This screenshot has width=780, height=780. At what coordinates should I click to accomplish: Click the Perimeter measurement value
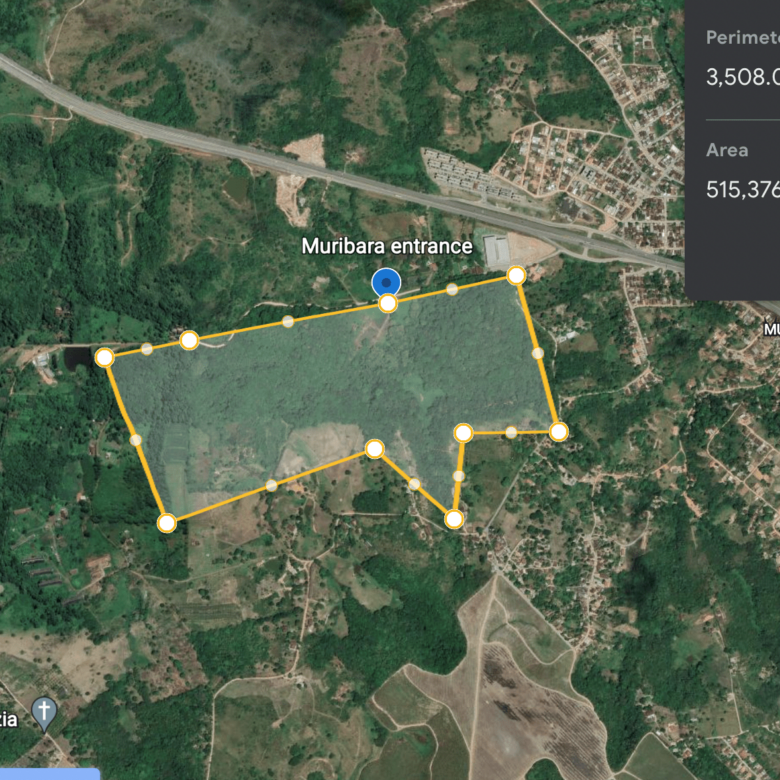coord(743,77)
